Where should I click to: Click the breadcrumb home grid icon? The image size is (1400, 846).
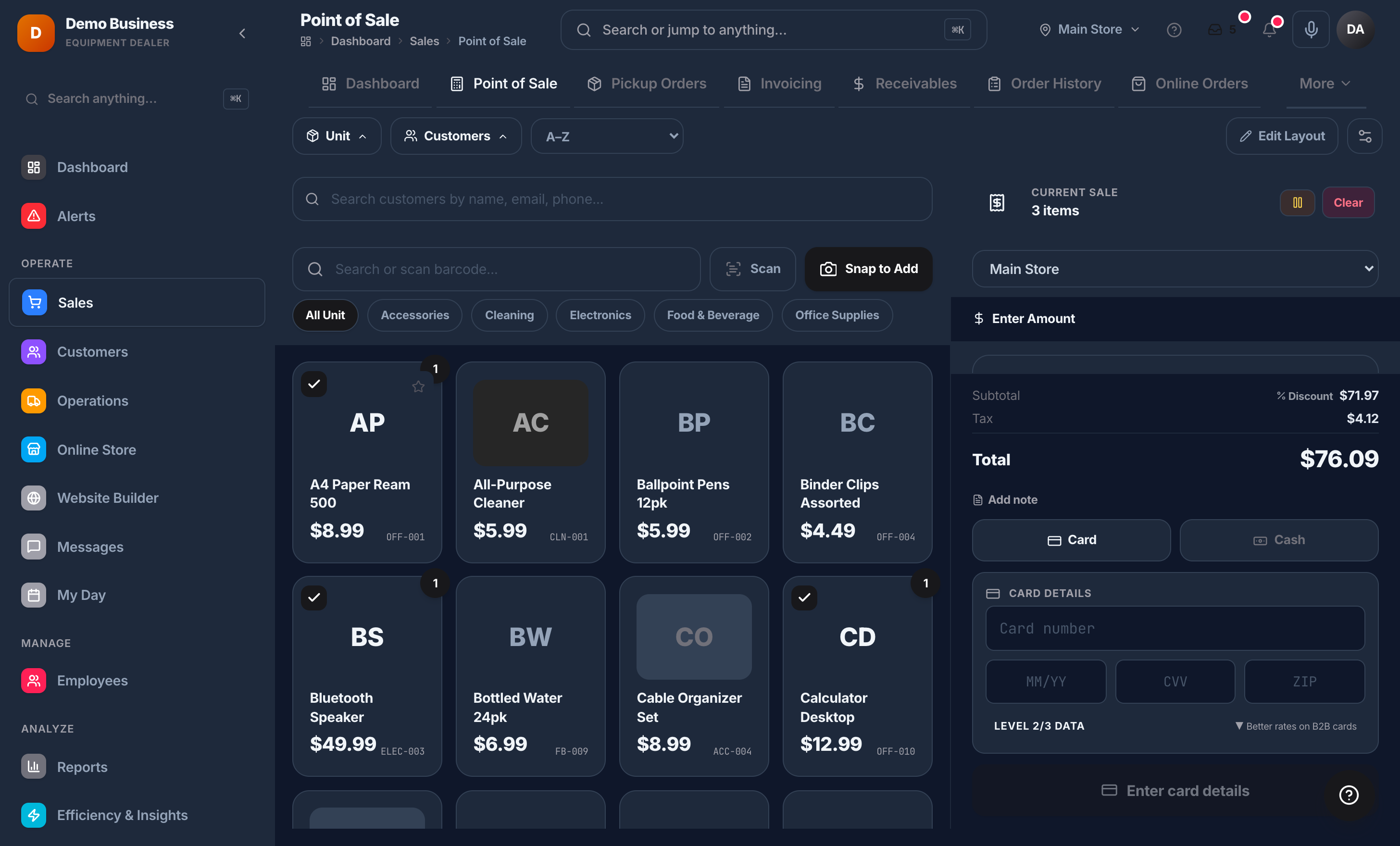(x=306, y=41)
